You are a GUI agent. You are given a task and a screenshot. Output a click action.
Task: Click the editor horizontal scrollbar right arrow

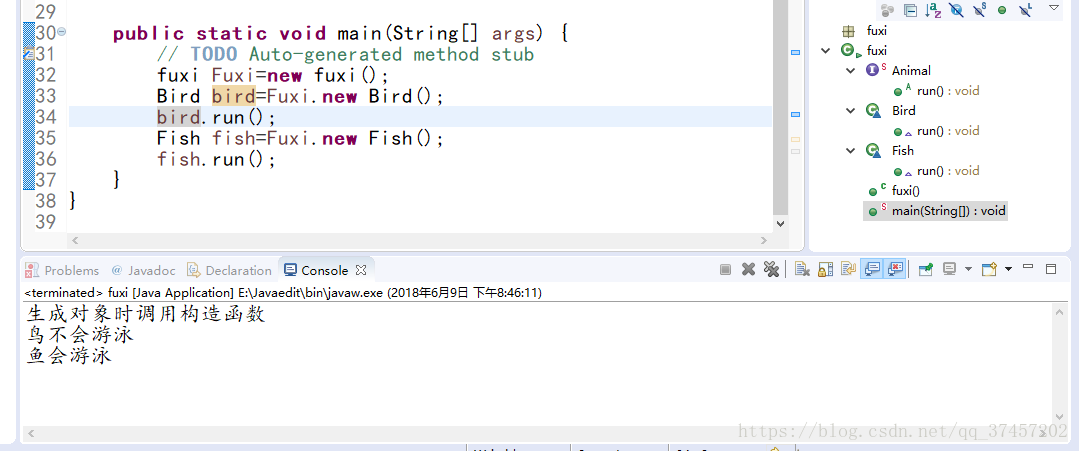click(764, 240)
